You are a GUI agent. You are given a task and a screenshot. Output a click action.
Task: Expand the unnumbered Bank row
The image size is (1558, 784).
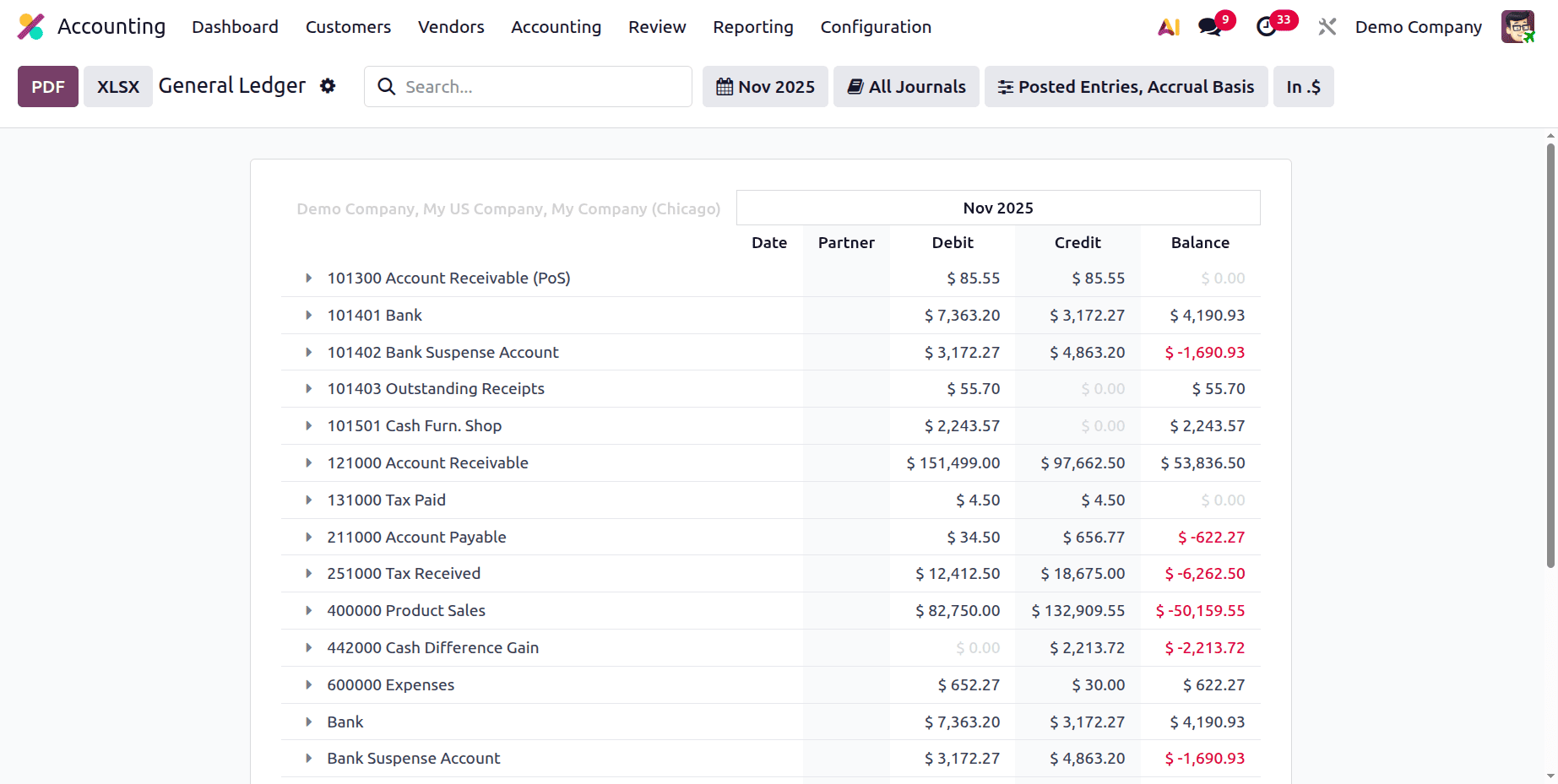click(309, 722)
